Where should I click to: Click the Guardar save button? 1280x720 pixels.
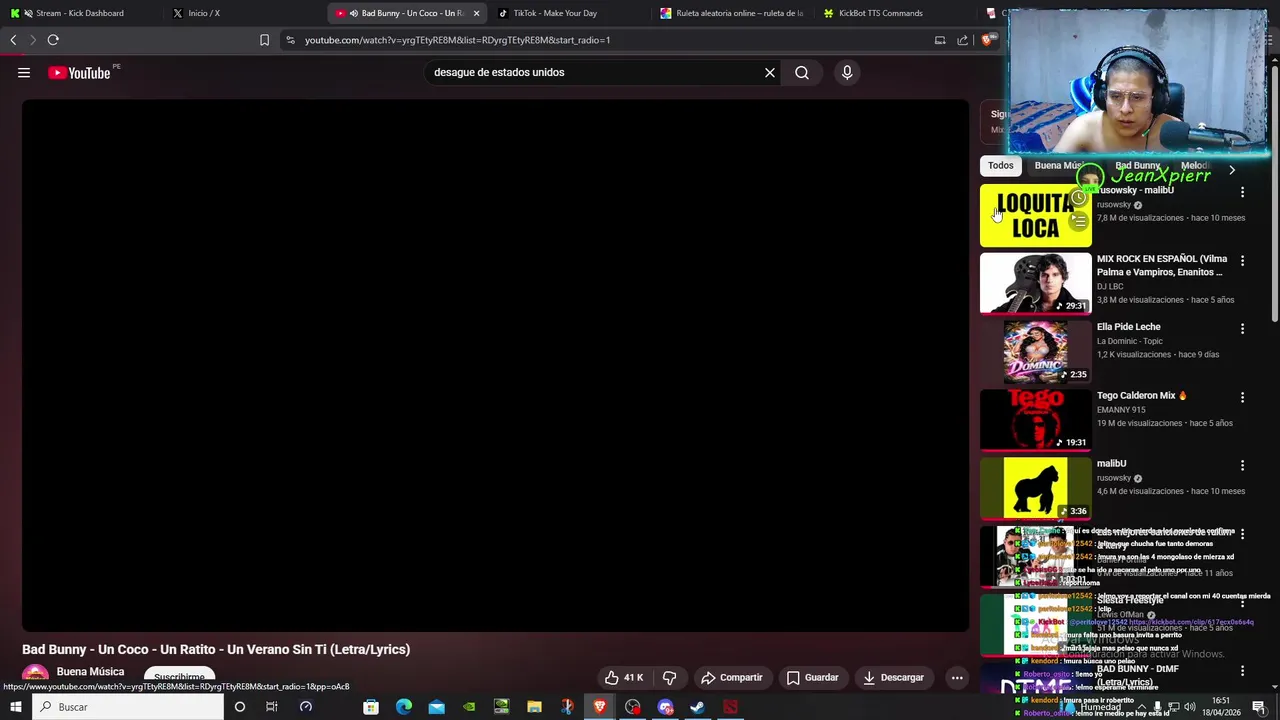(812, 677)
